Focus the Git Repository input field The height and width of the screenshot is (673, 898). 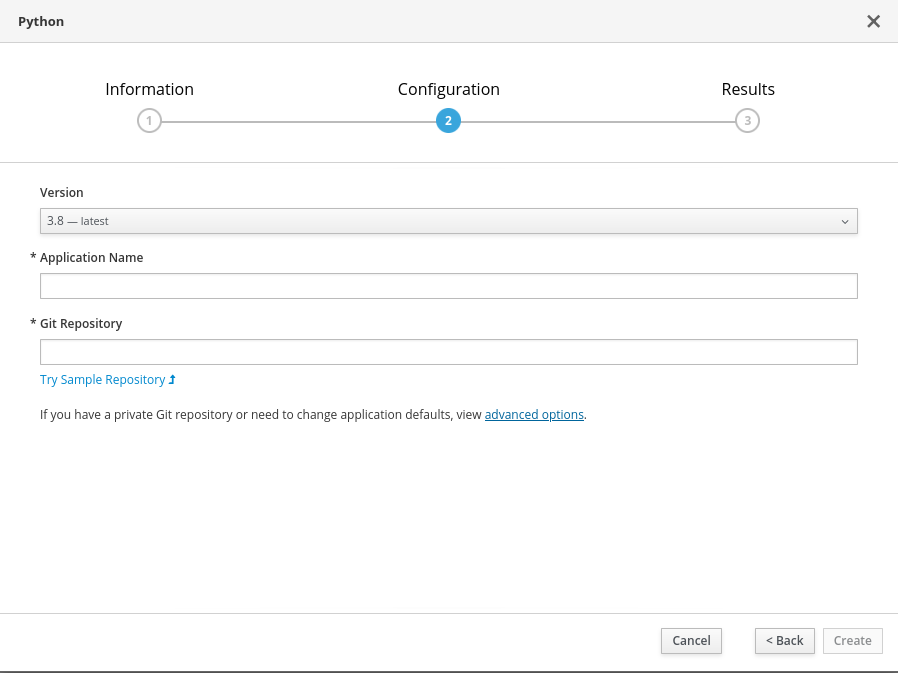(x=449, y=352)
